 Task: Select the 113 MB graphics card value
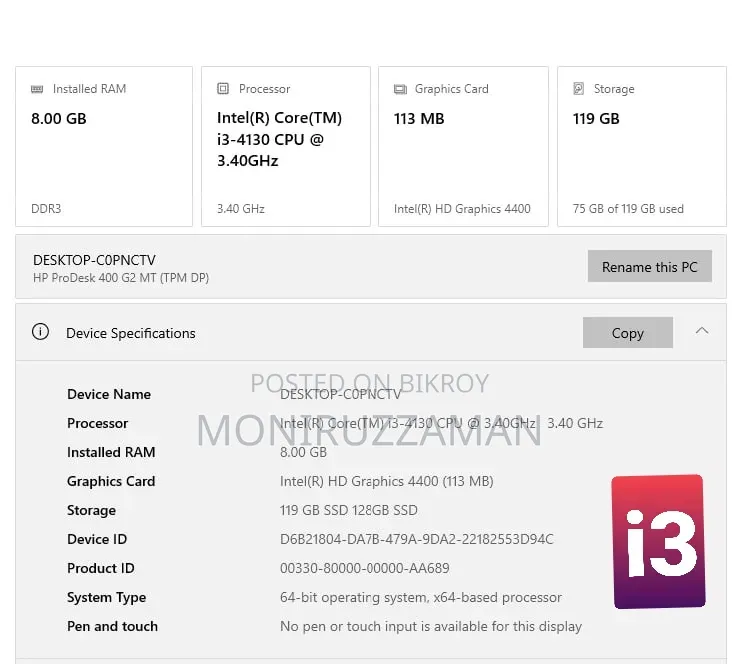pyautogui.click(x=419, y=118)
